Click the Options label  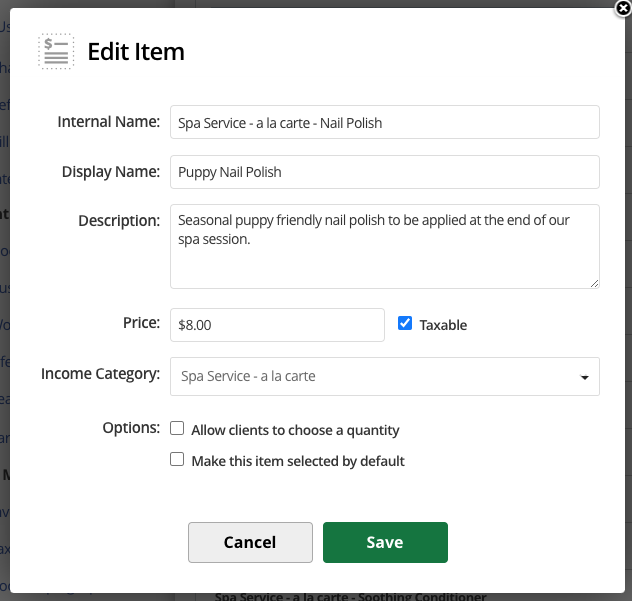pos(131,428)
